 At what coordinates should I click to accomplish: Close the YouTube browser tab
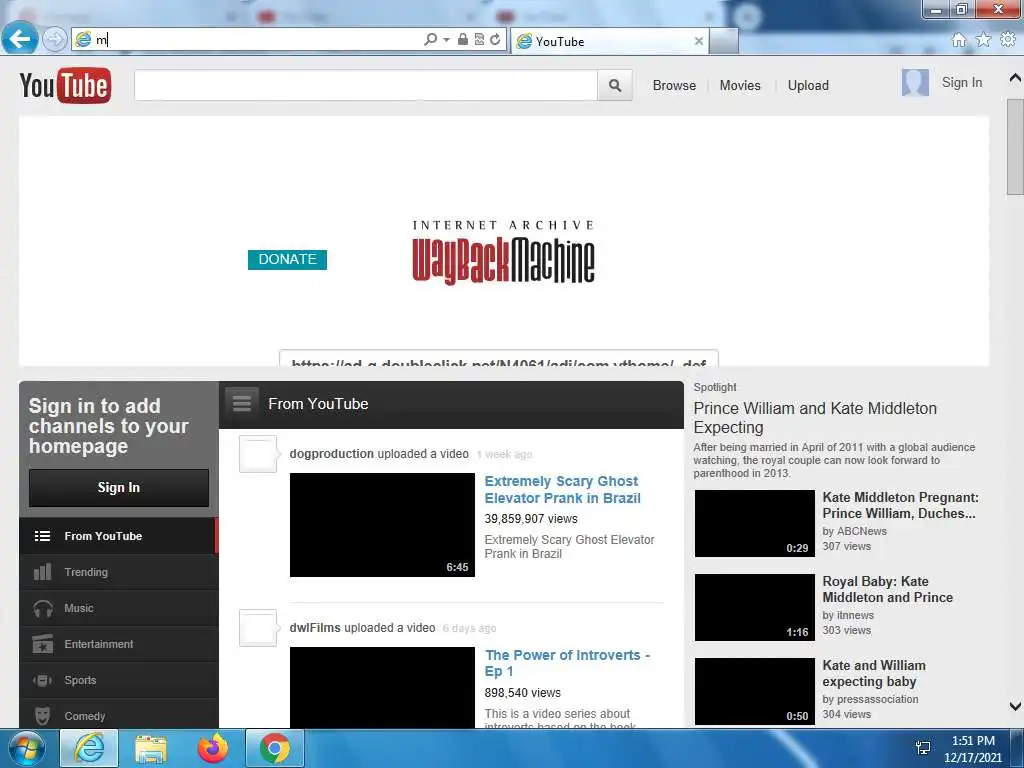698,41
